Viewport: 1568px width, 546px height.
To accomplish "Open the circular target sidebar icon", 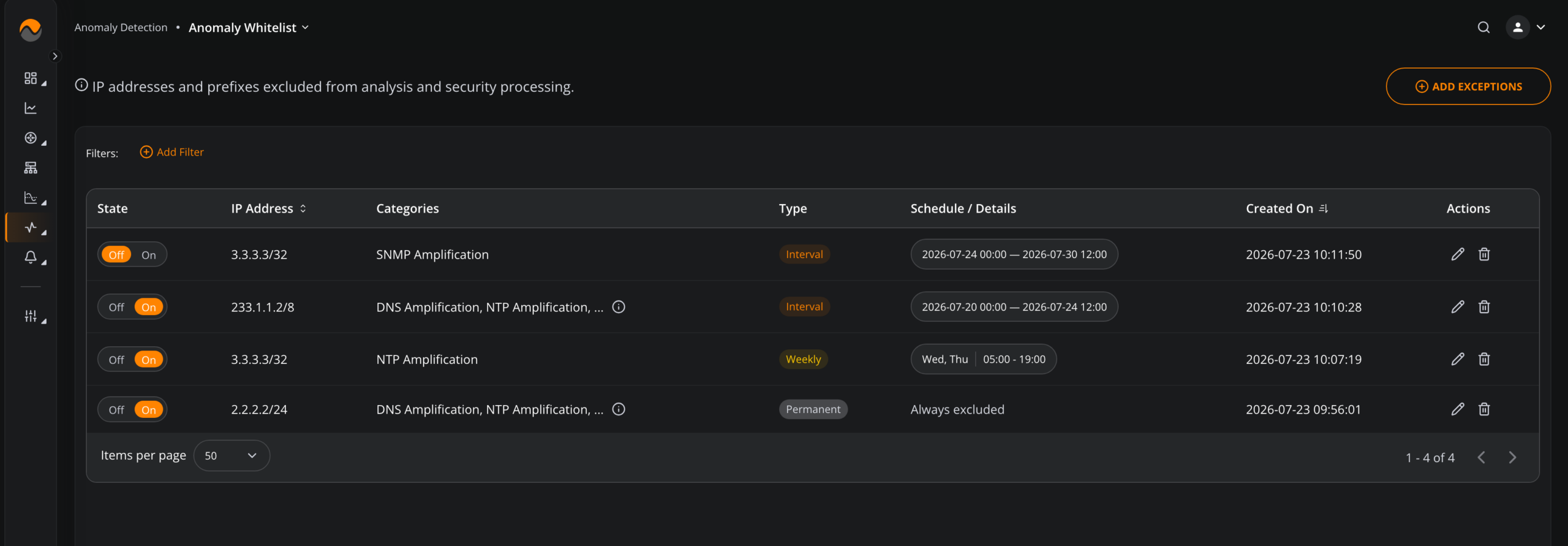I will click(31, 138).
